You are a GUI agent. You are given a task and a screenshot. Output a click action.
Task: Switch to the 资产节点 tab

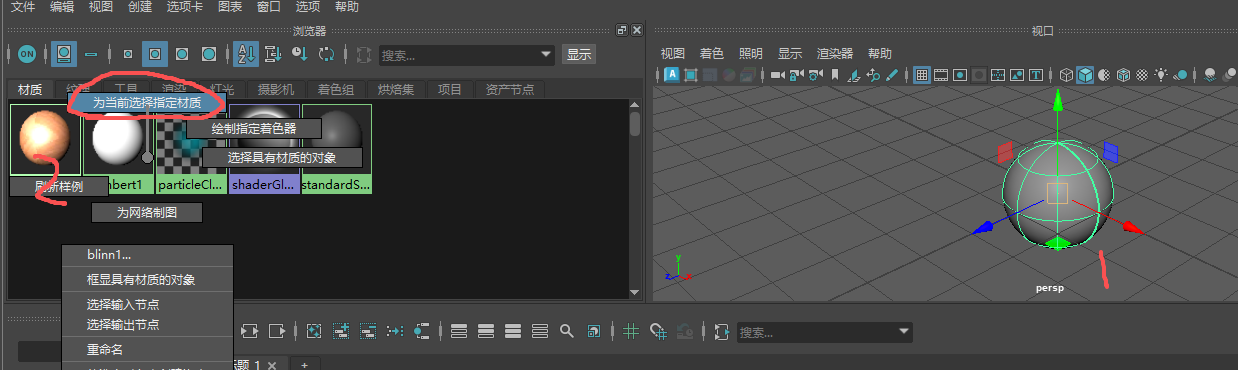[509, 89]
